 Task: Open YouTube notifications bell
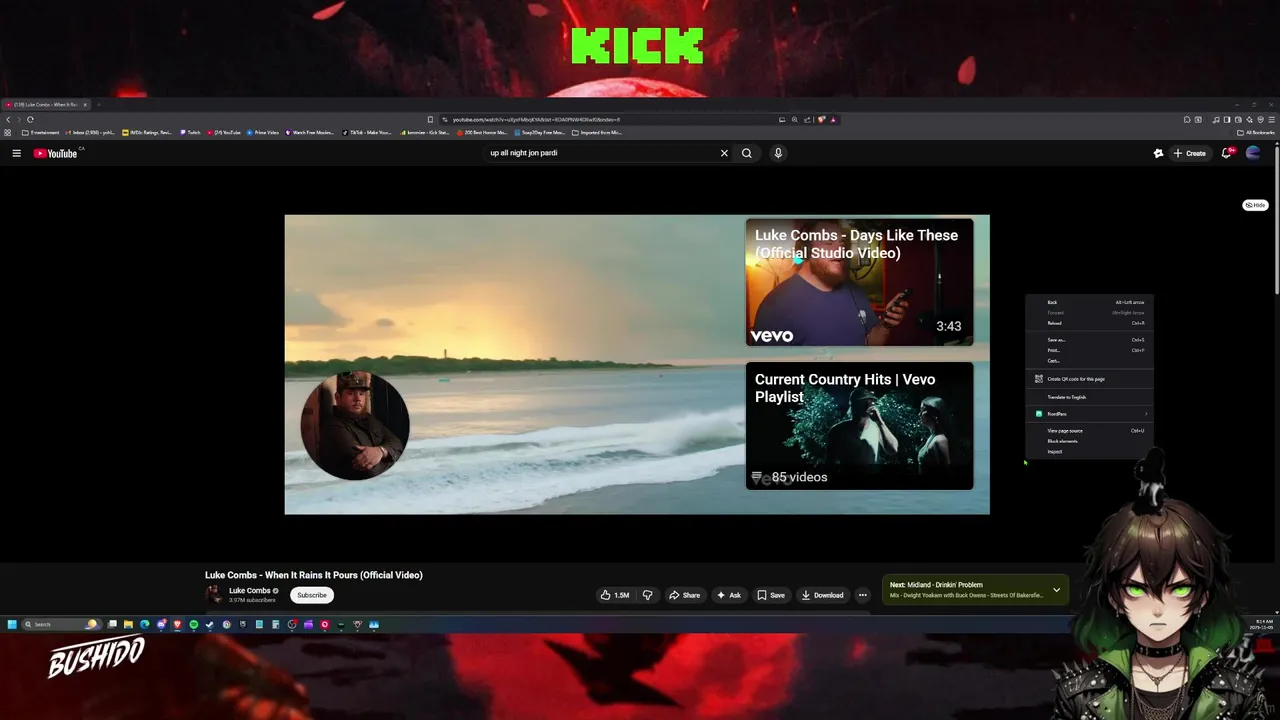click(x=1227, y=153)
